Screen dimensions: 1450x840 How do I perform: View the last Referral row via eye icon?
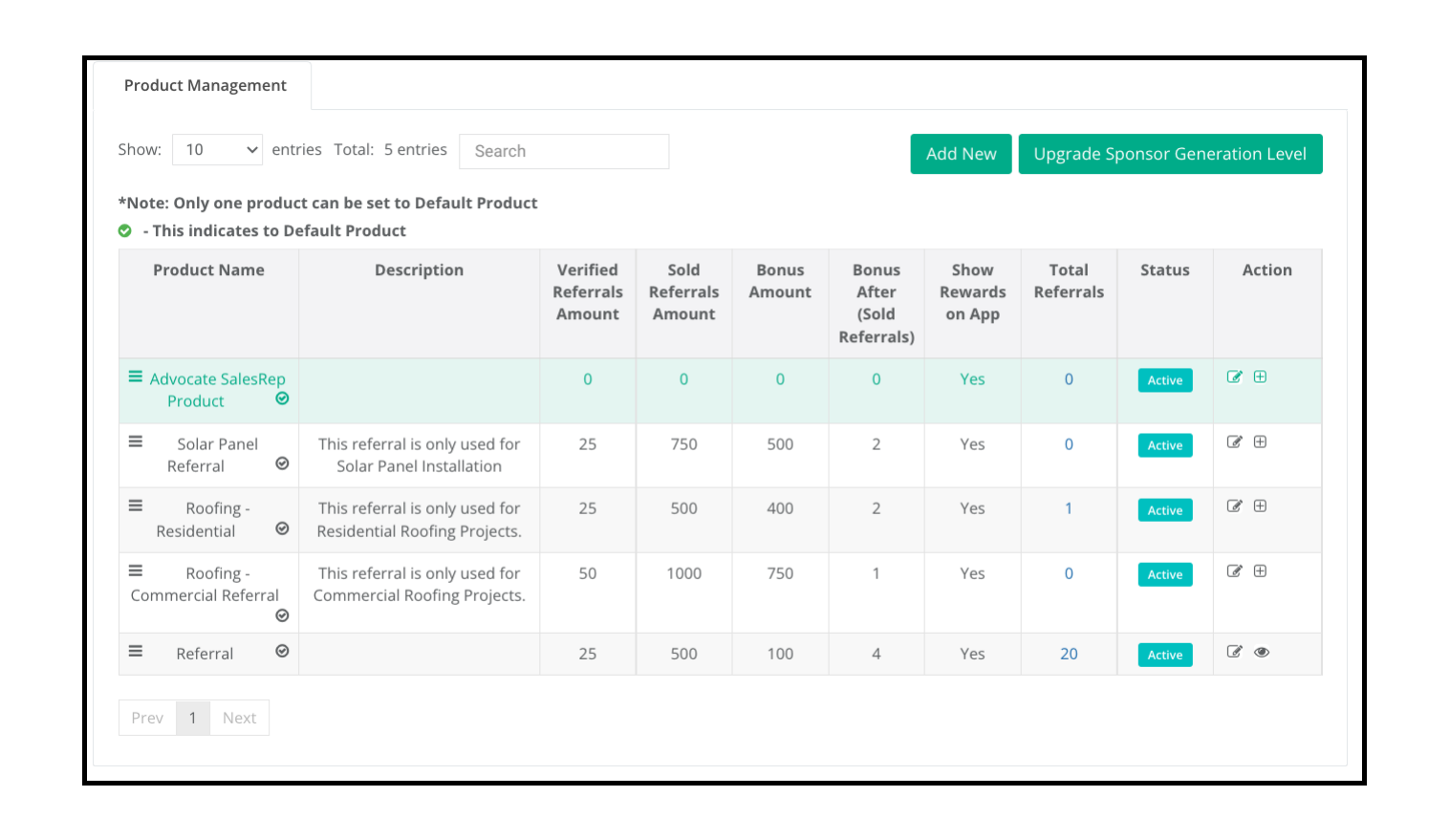pos(1262,653)
